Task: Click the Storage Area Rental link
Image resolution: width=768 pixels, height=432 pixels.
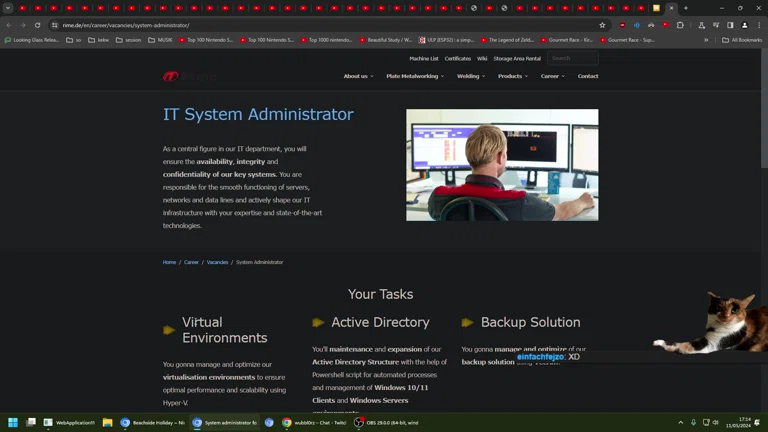Action: 516,58
